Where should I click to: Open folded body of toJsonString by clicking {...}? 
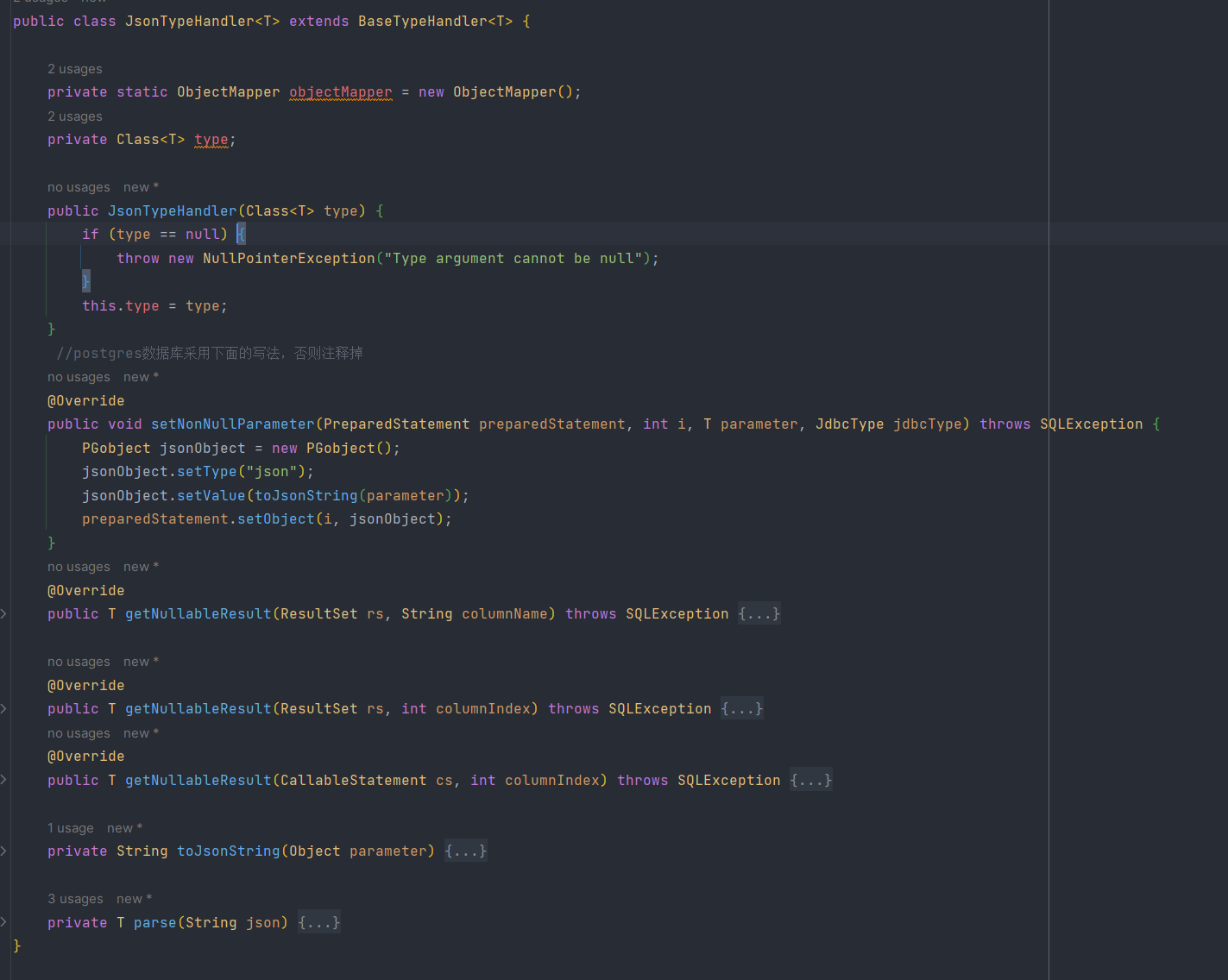465,851
